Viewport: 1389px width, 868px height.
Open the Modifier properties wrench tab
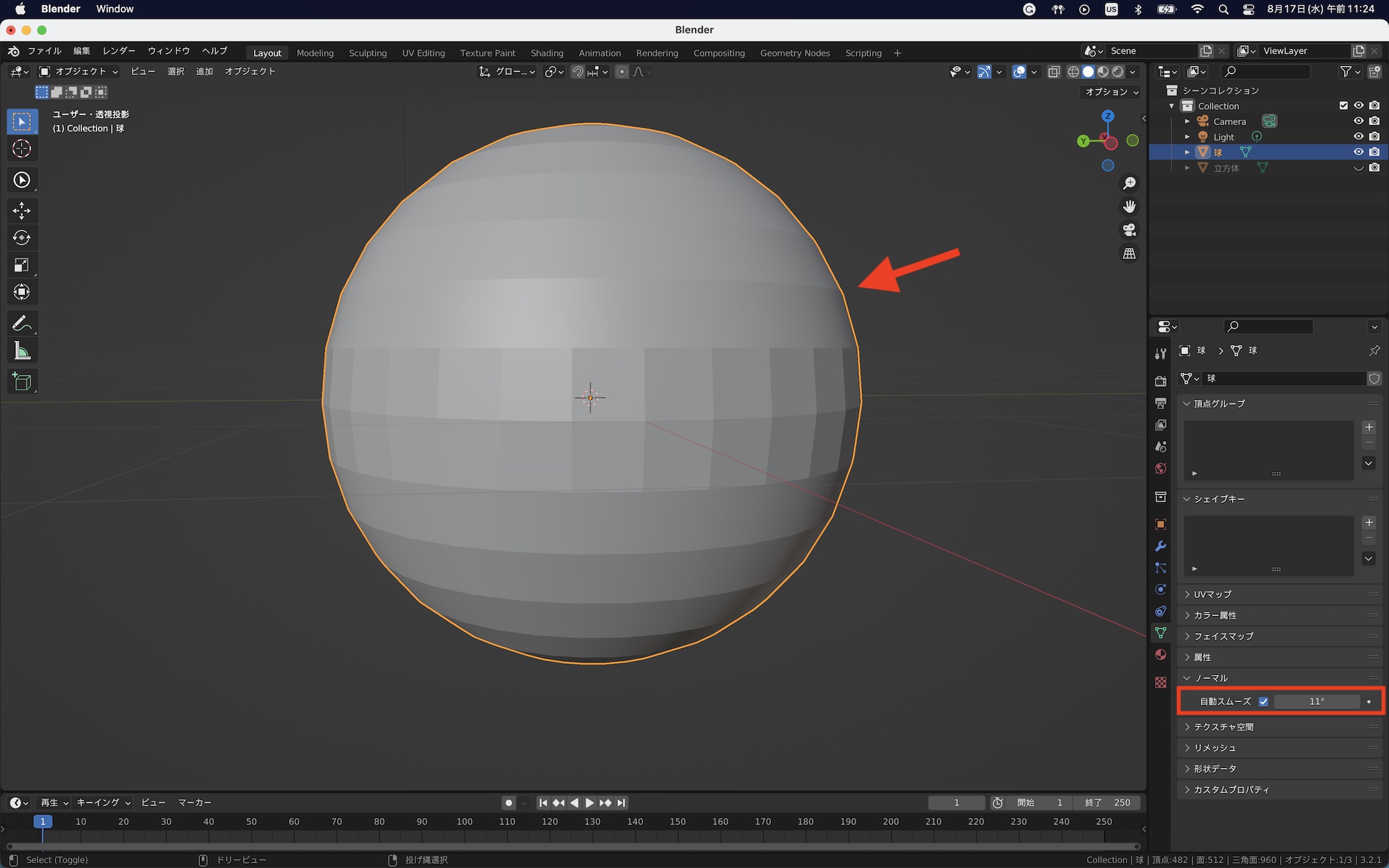click(1160, 546)
